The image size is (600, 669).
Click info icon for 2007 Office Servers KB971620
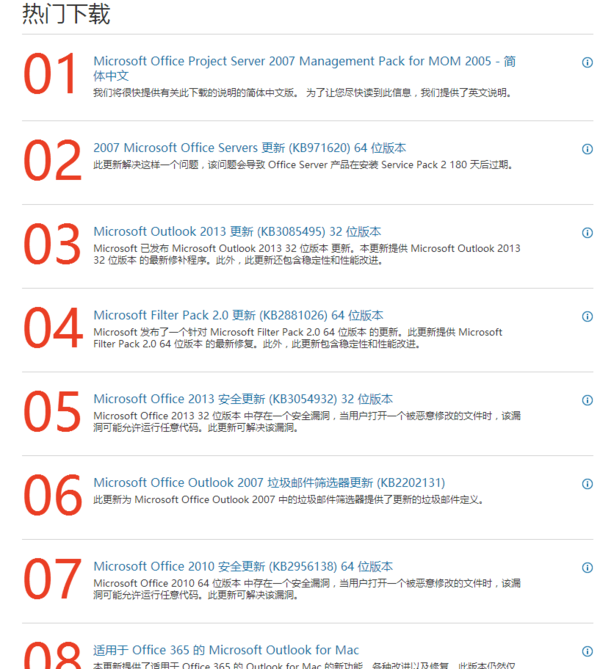pyautogui.click(x=587, y=149)
